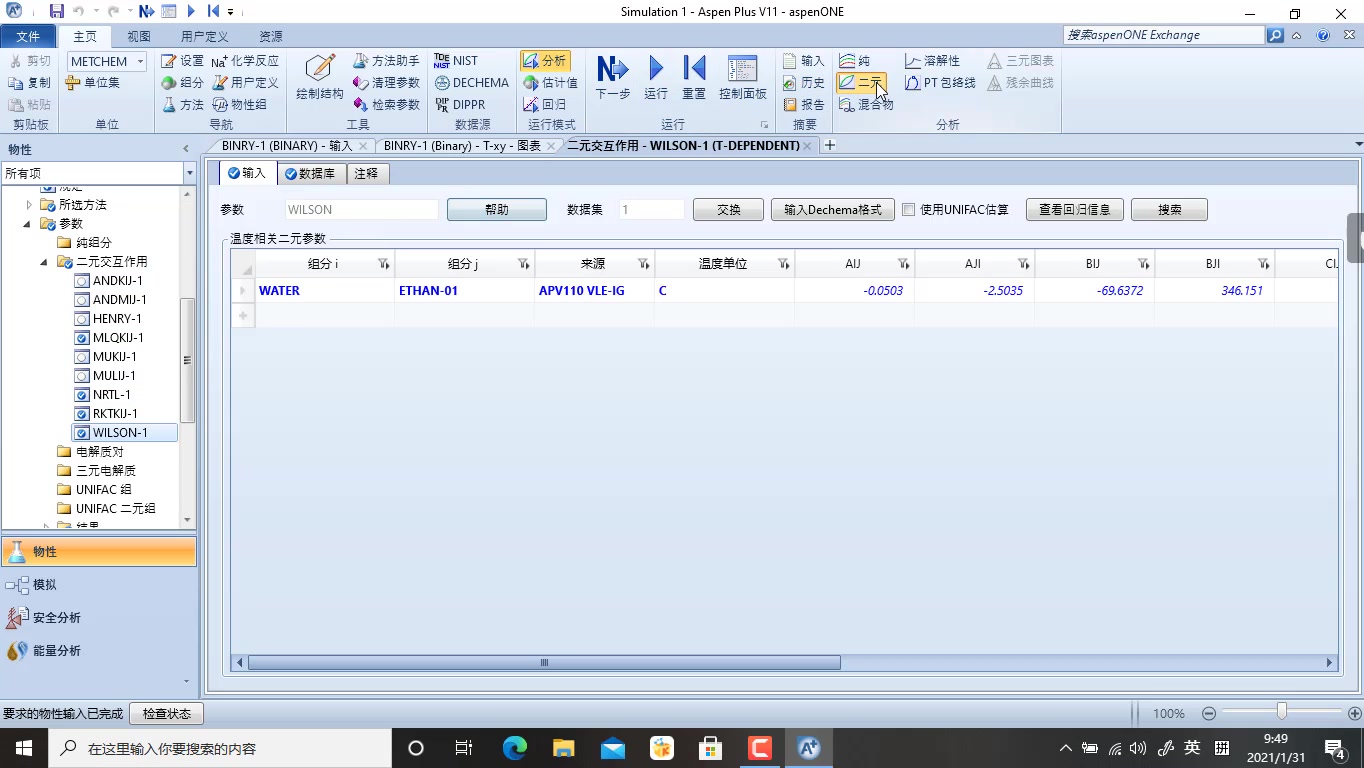Click the 帮助 button
The width and height of the screenshot is (1364, 768).
point(497,210)
